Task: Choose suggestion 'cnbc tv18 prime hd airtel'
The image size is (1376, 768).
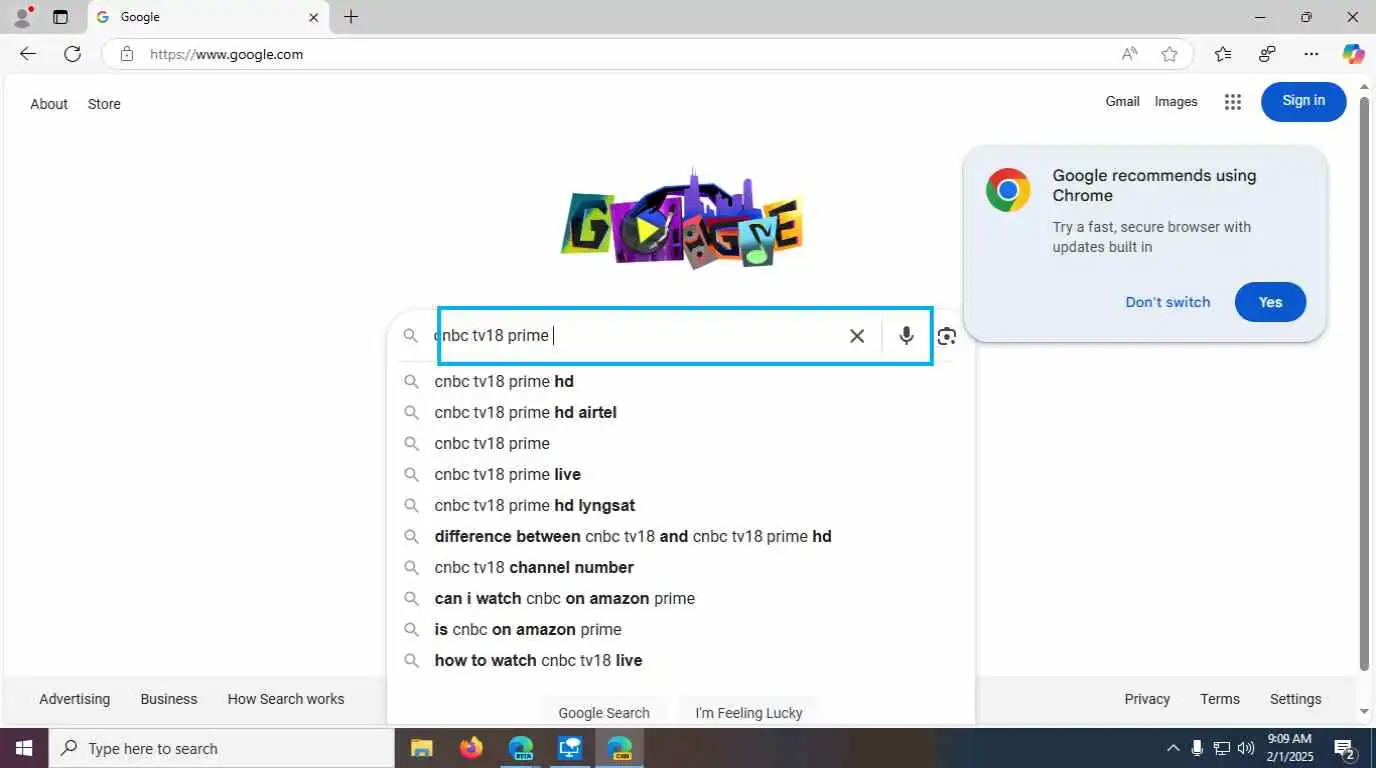Action: coord(680,412)
